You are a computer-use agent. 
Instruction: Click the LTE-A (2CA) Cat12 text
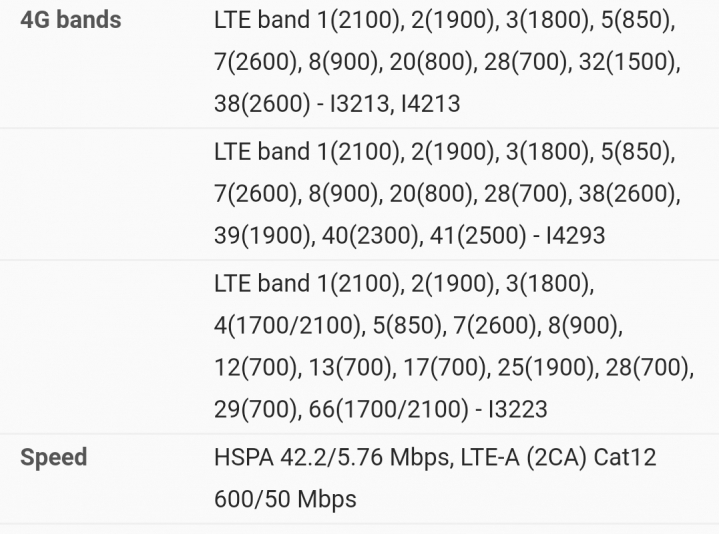tap(558, 457)
